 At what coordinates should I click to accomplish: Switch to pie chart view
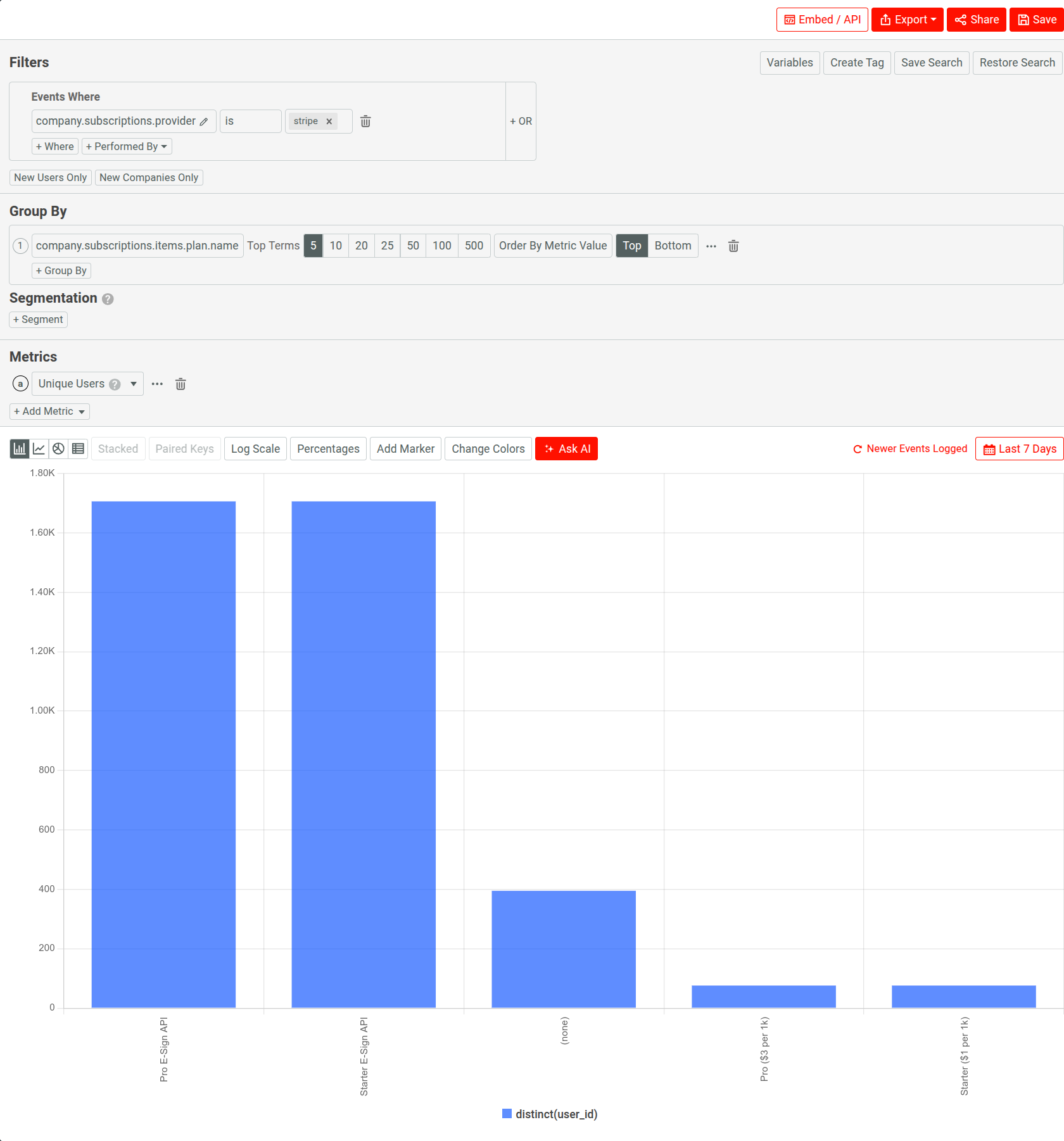tap(58, 448)
